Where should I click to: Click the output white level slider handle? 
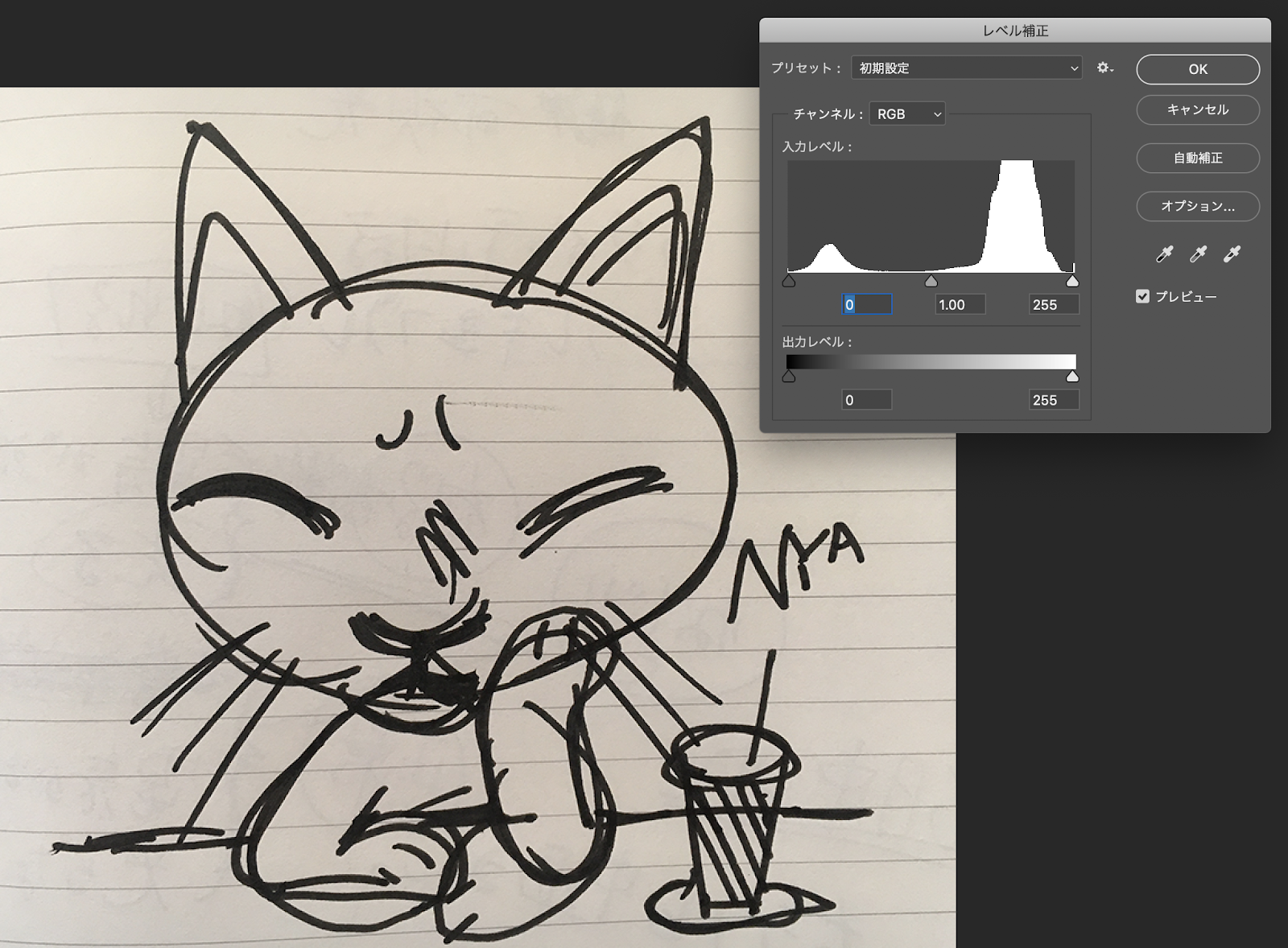1072,377
